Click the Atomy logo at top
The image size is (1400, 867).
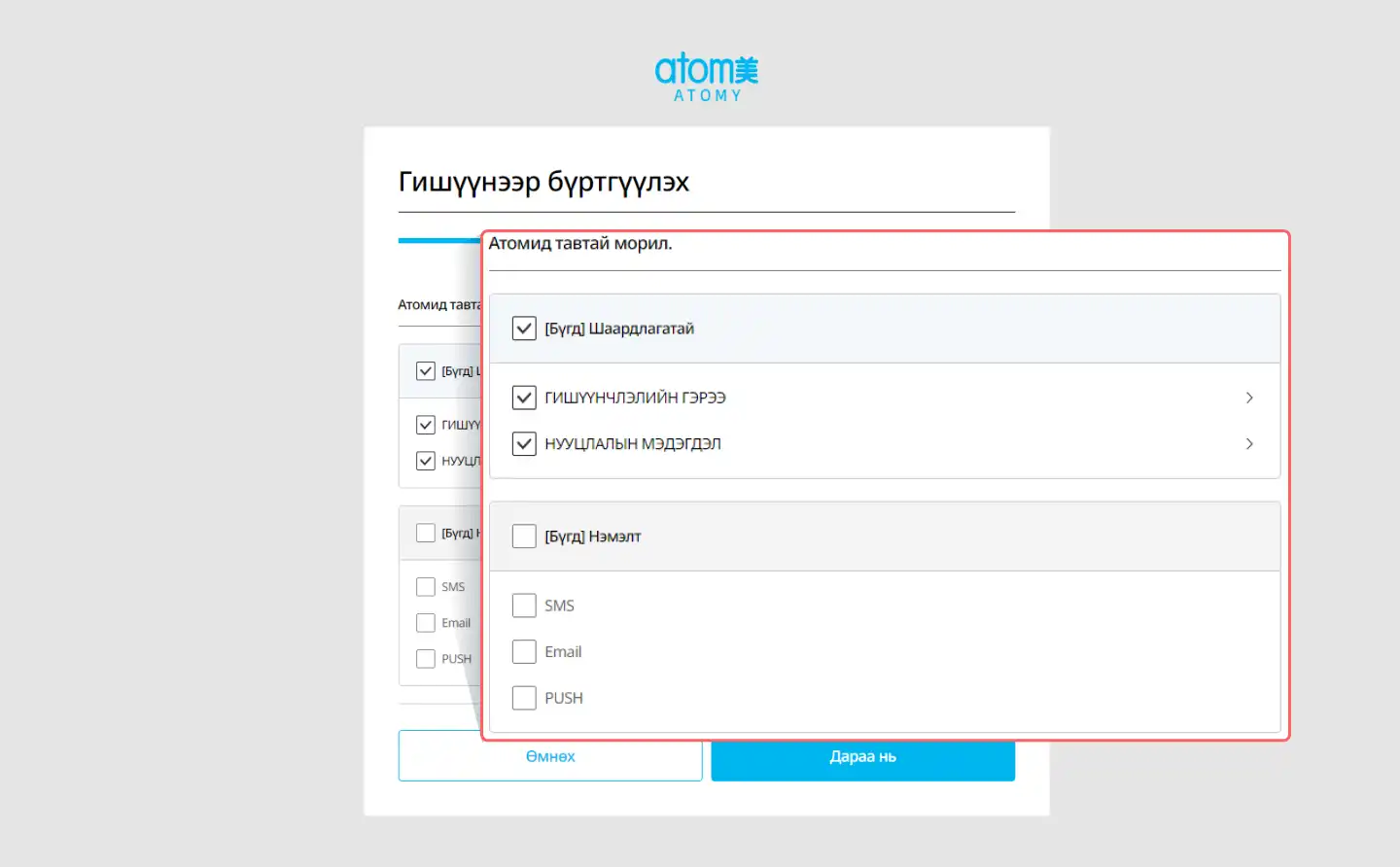tap(706, 77)
